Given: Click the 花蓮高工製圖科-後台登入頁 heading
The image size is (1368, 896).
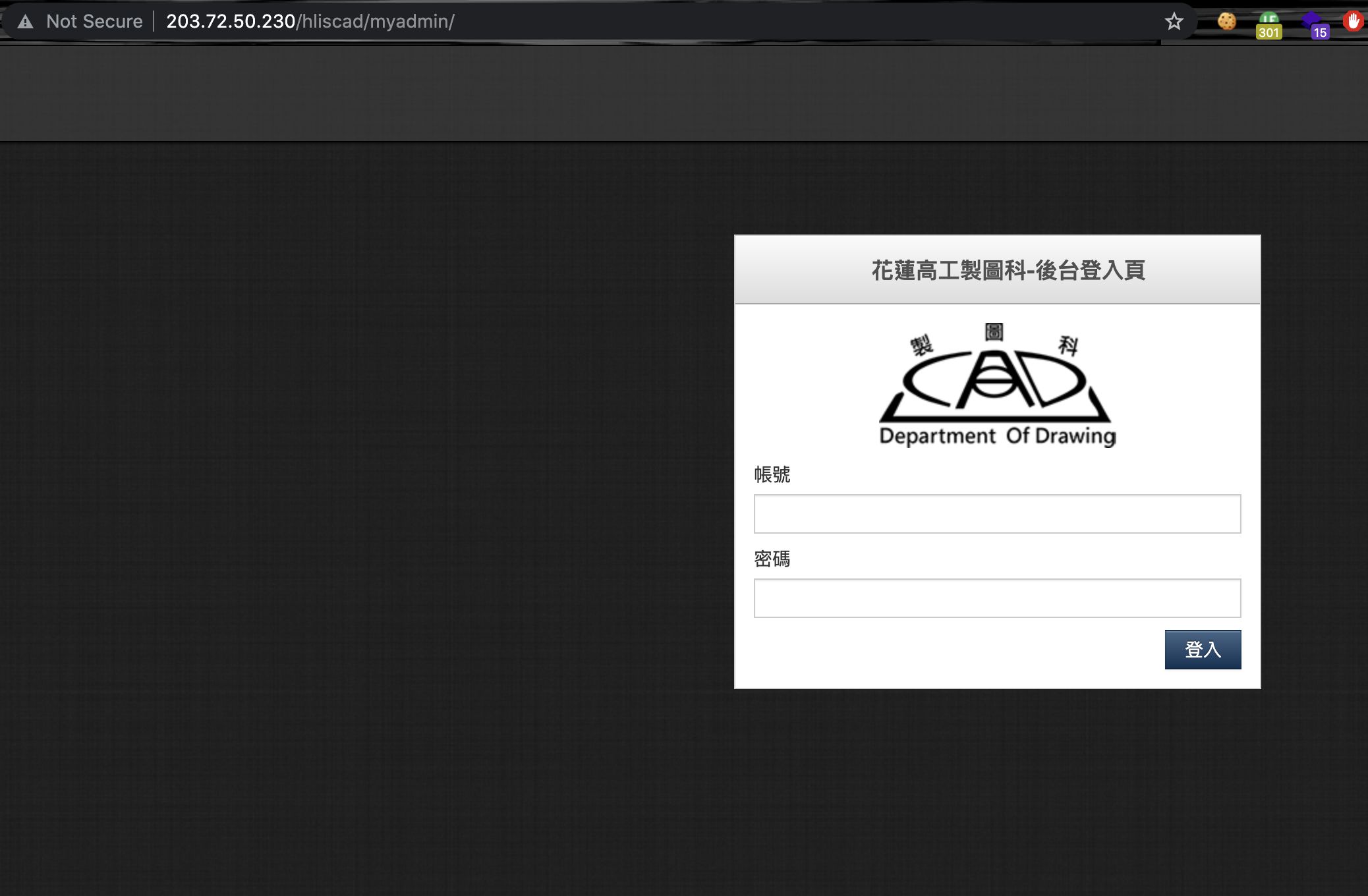Looking at the screenshot, I should tap(1008, 270).
